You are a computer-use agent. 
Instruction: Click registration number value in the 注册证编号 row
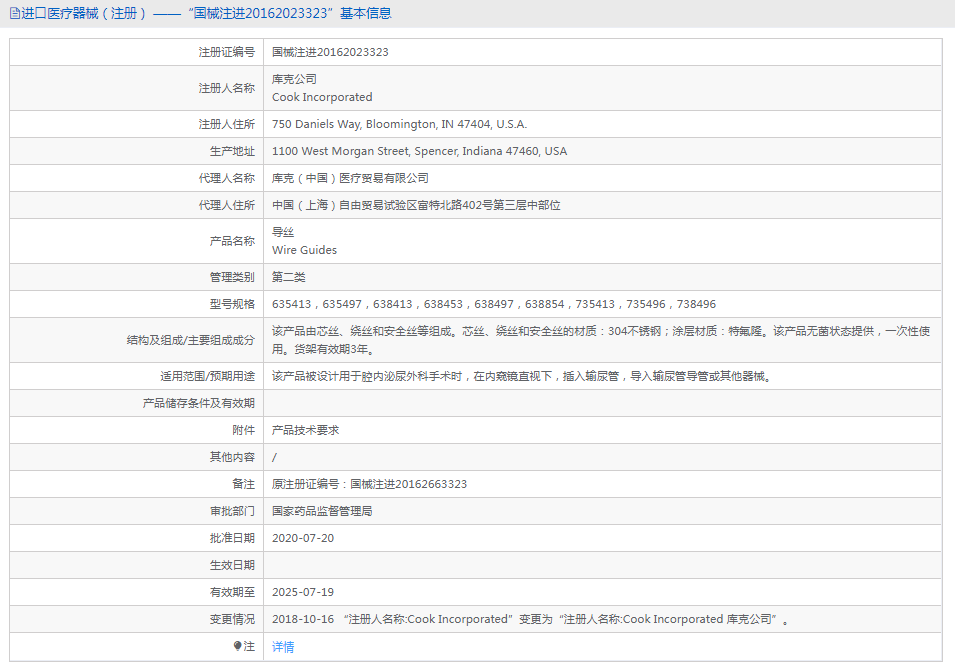point(330,52)
